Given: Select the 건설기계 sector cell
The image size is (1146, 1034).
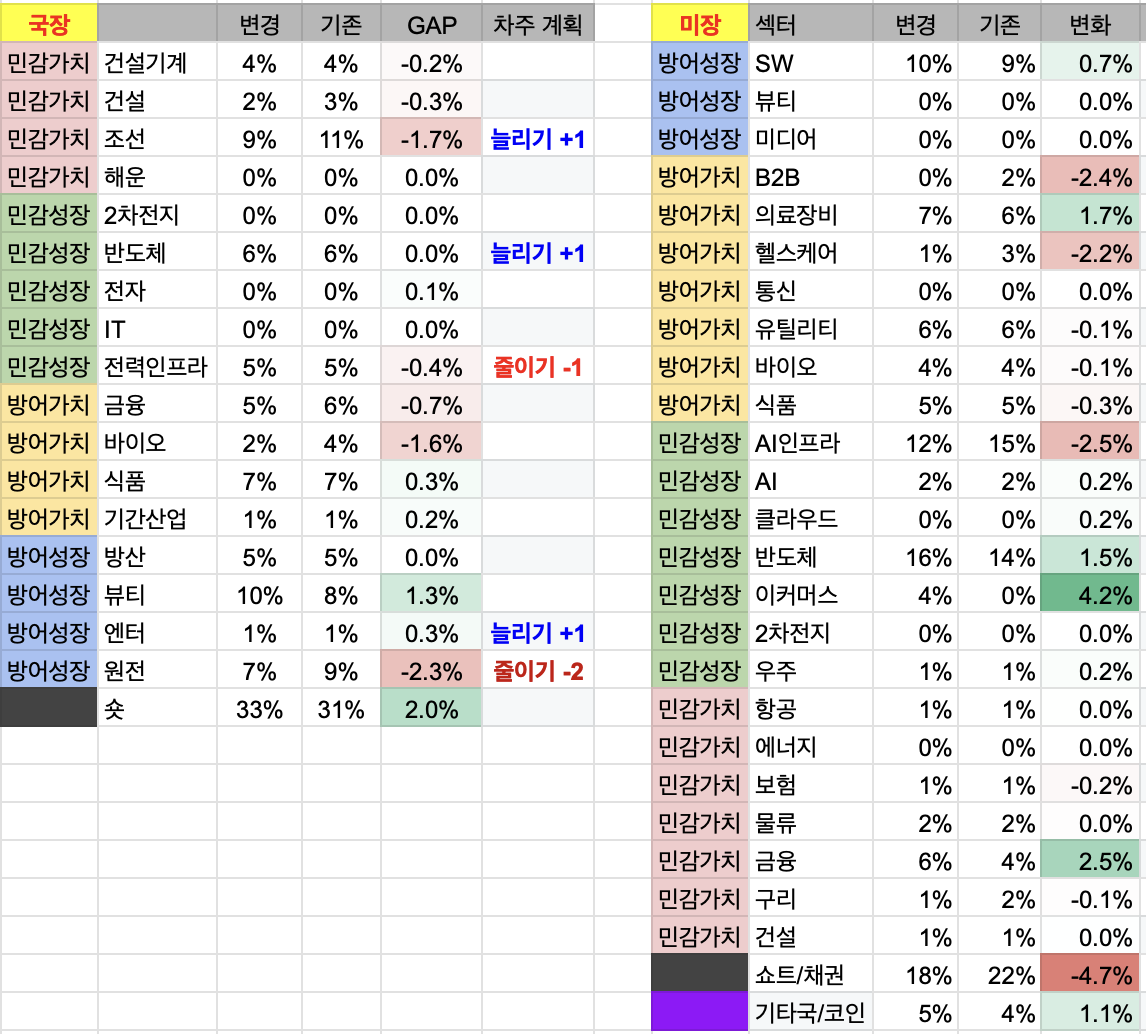Looking at the screenshot, I should click(157, 62).
